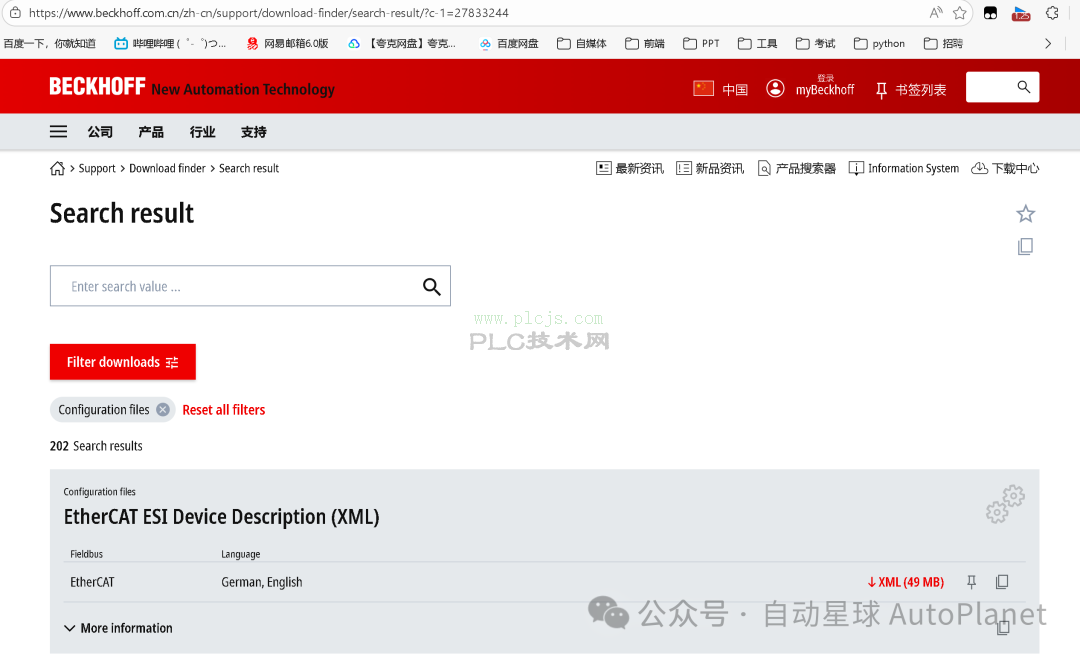Viewport: 1080px width, 657px height.
Task: Remove the Configuration files filter chip
Action: (163, 410)
